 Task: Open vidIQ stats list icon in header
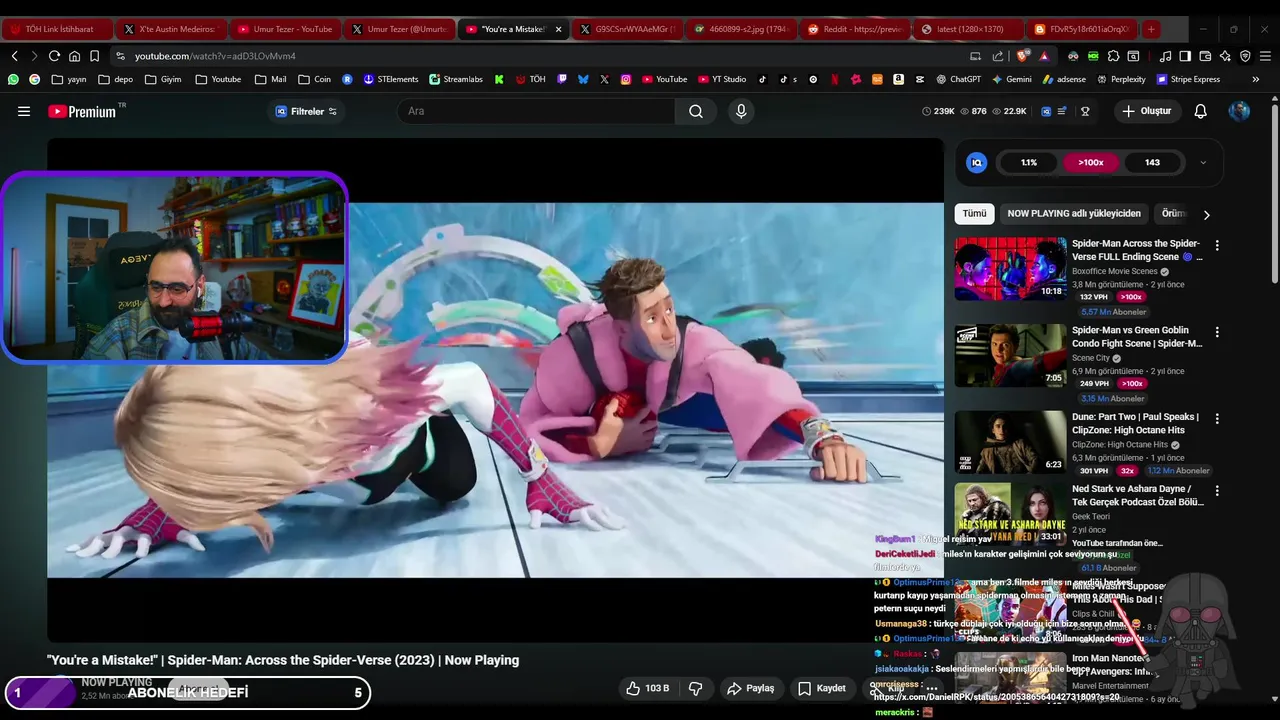[x=1062, y=111]
